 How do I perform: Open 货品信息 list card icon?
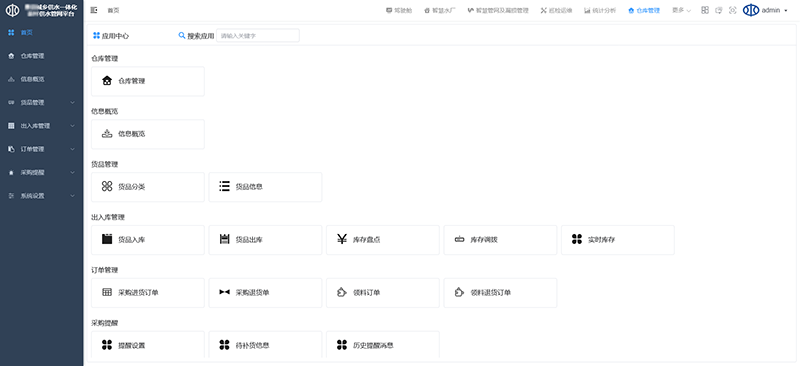[x=224, y=186]
